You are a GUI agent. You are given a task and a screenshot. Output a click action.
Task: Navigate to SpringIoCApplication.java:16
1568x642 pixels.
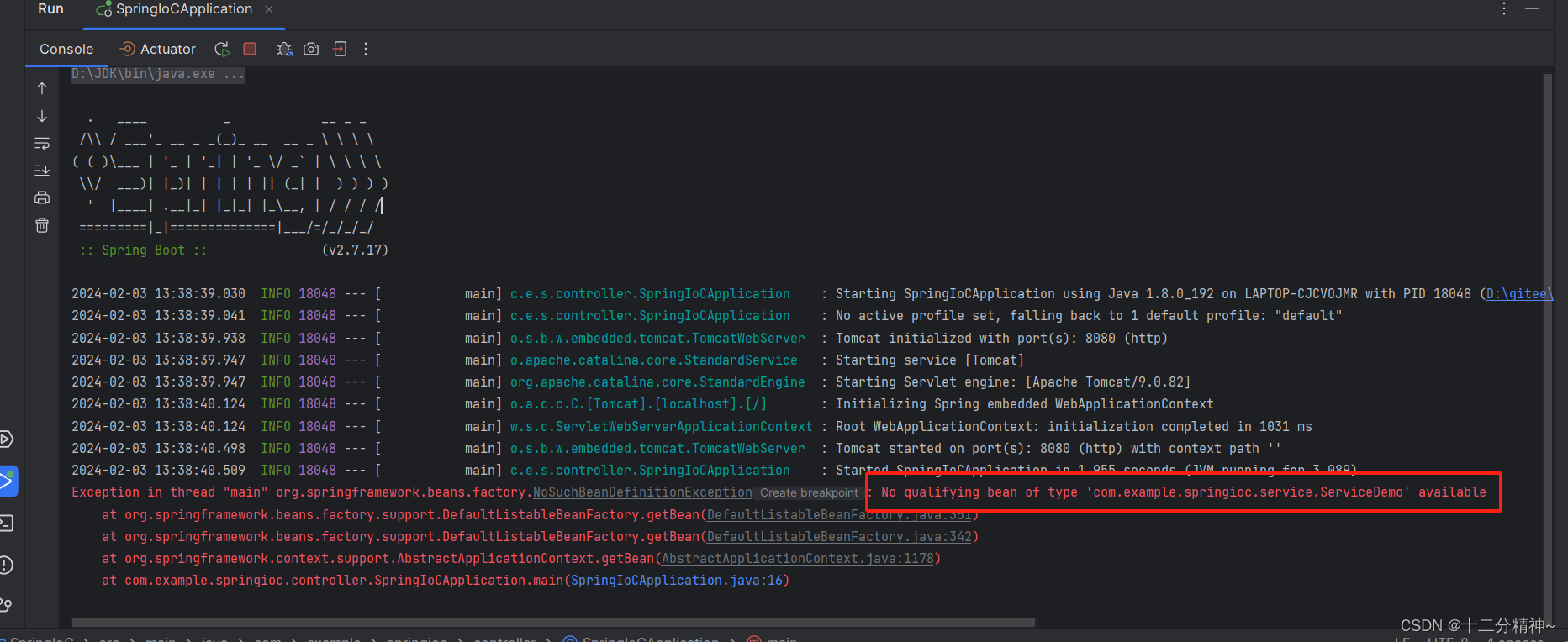tap(676, 580)
